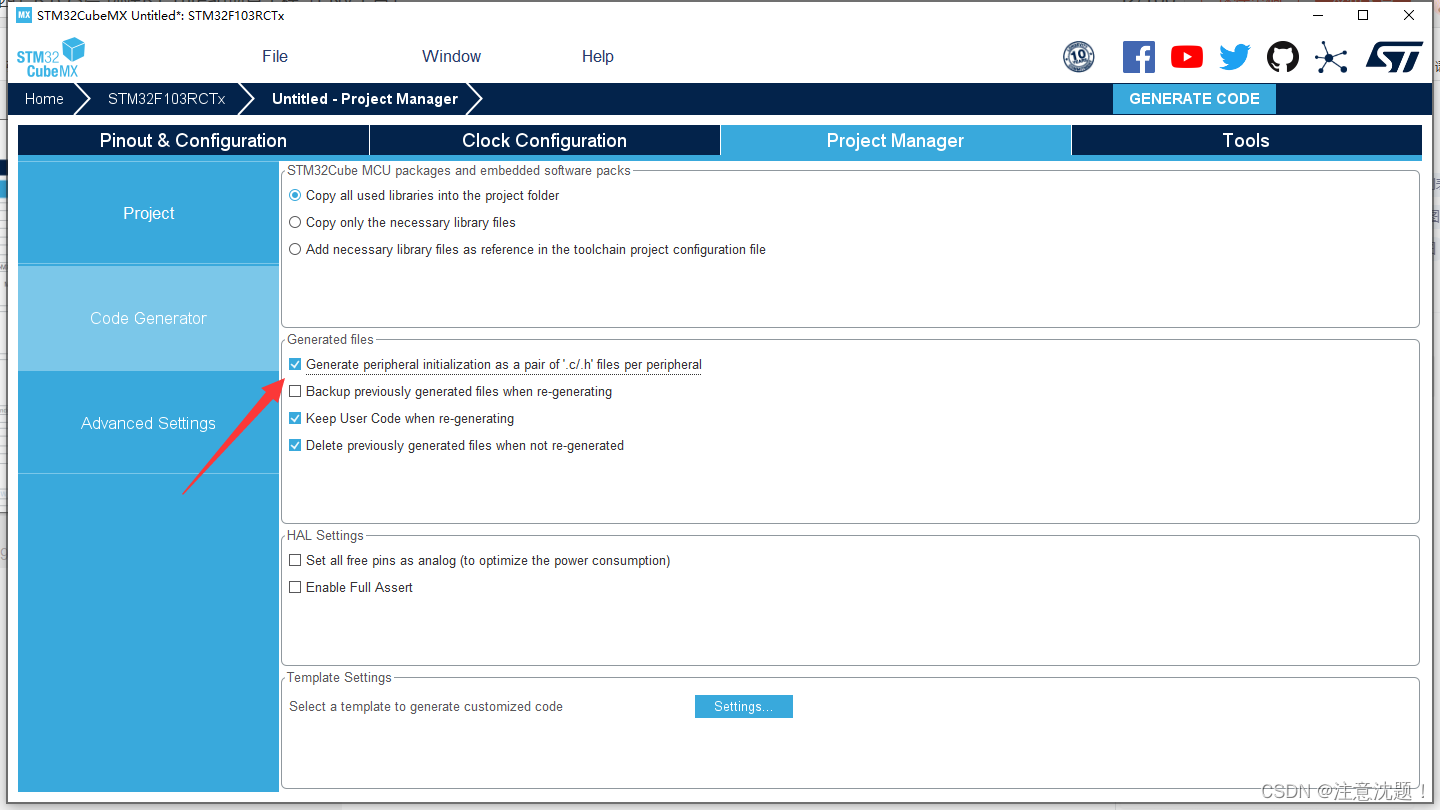This screenshot has height=810, width=1440.
Task: Open template Settings... button
Action: [x=744, y=706]
